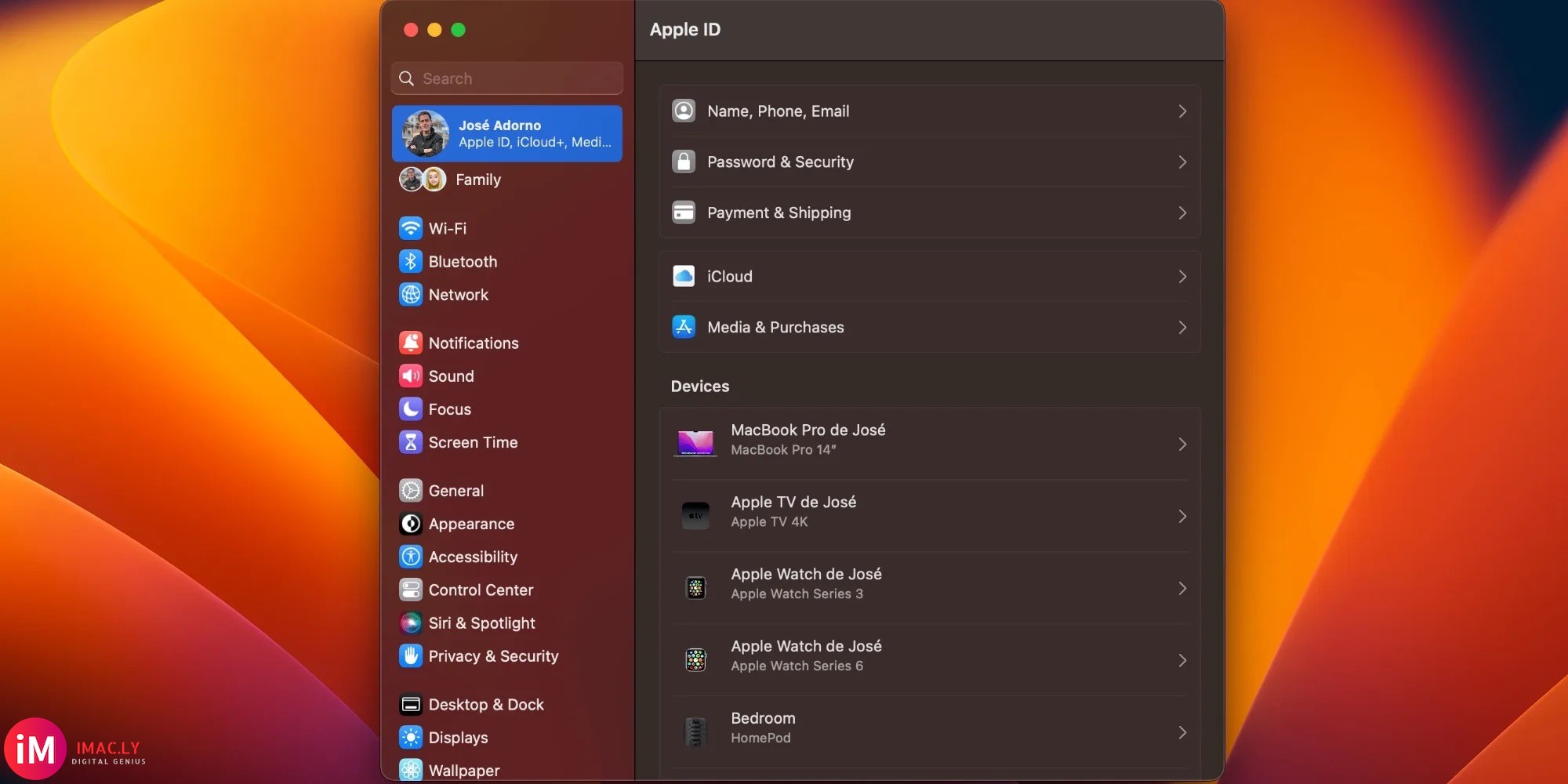
Task: Select the Accessibility label
Action: click(x=473, y=557)
